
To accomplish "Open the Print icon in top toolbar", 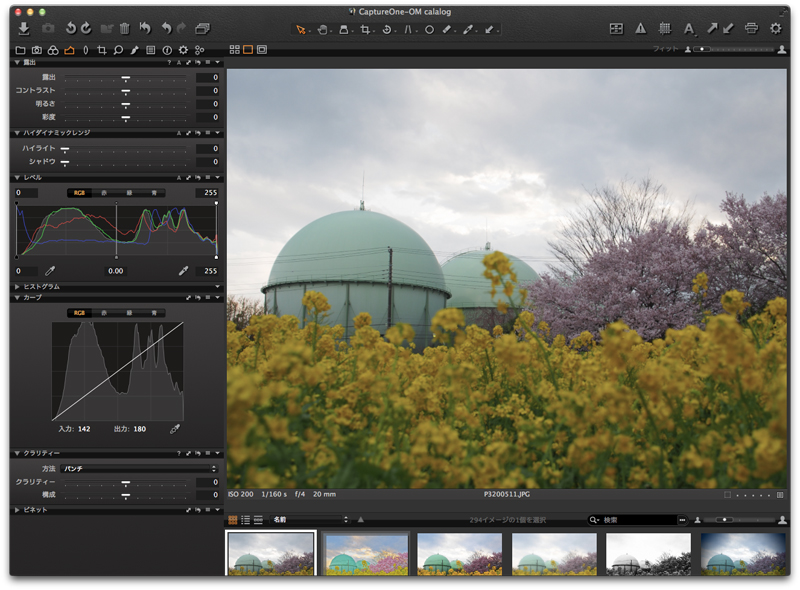I will [x=751, y=29].
